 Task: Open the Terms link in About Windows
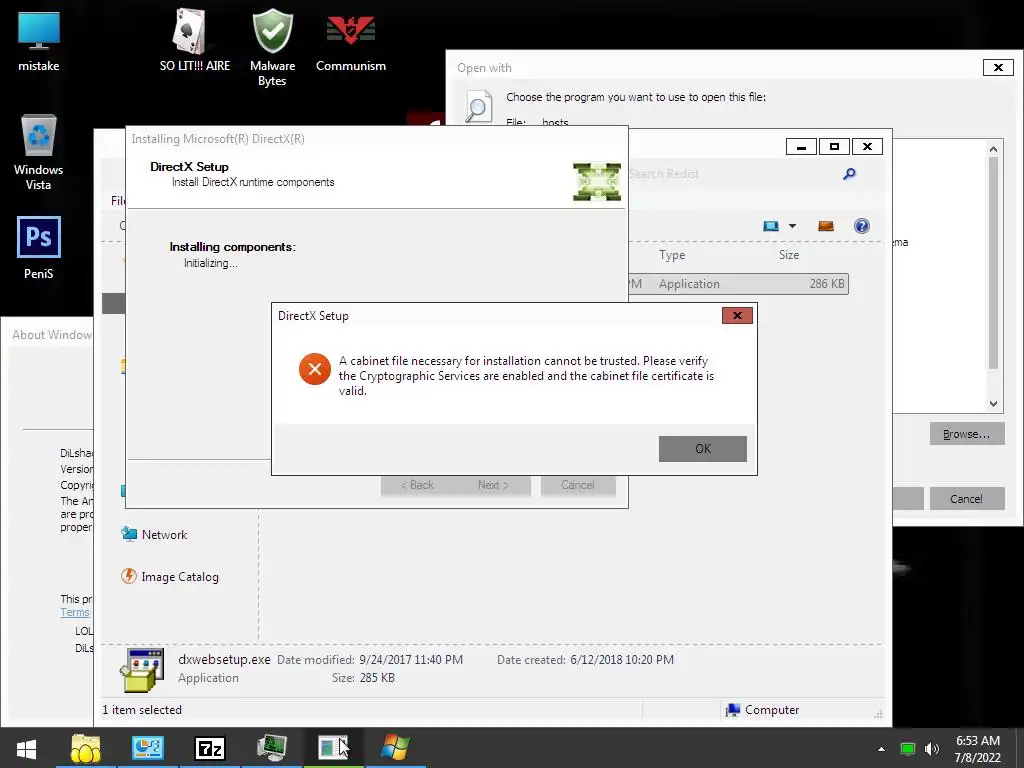pyautogui.click(x=75, y=612)
